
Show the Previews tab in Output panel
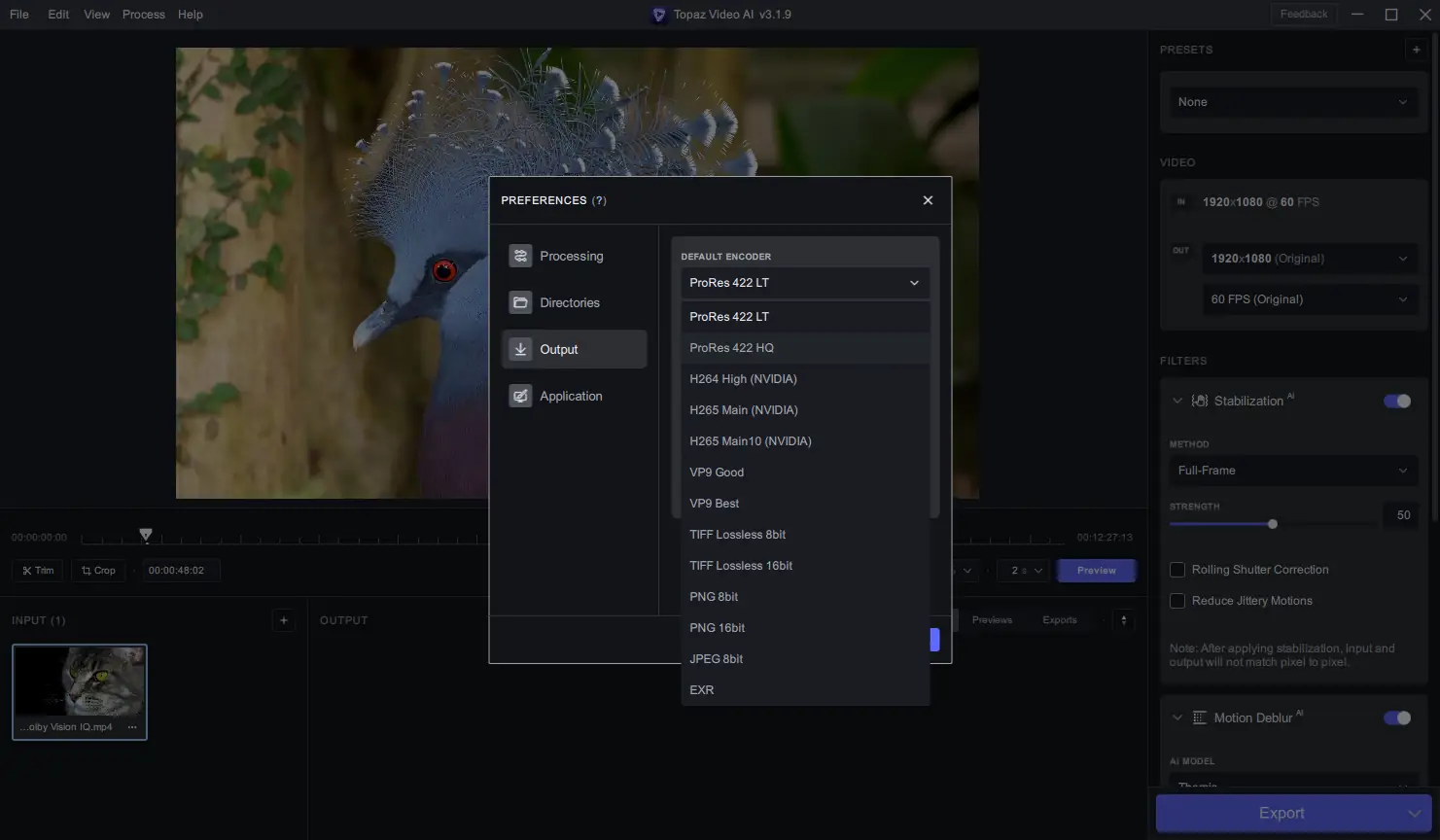[992, 620]
